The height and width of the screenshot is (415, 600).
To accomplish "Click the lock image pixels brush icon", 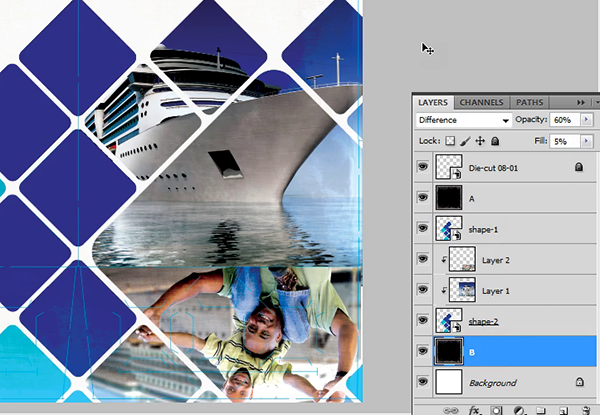I will tap(465, 141).
